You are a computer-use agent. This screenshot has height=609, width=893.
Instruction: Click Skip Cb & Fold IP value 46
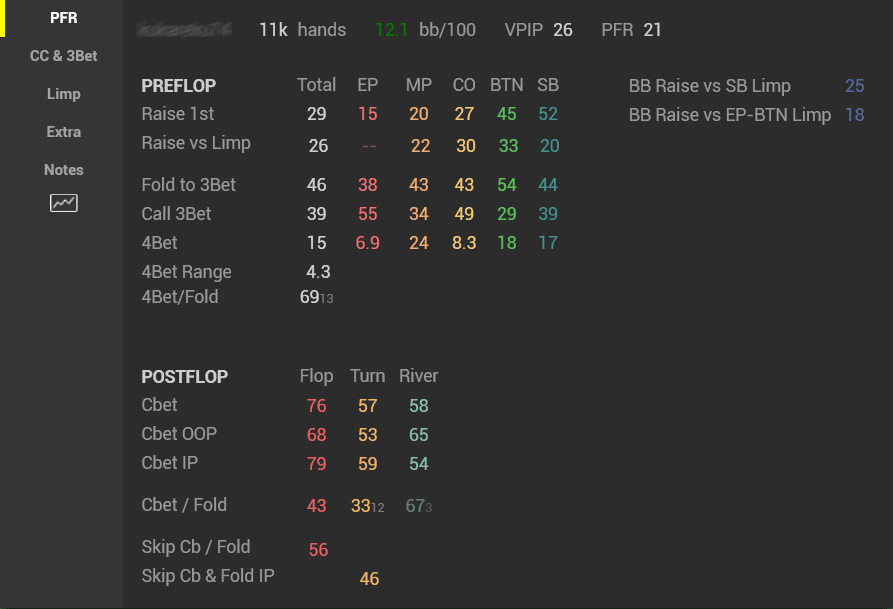pos(369,579)
